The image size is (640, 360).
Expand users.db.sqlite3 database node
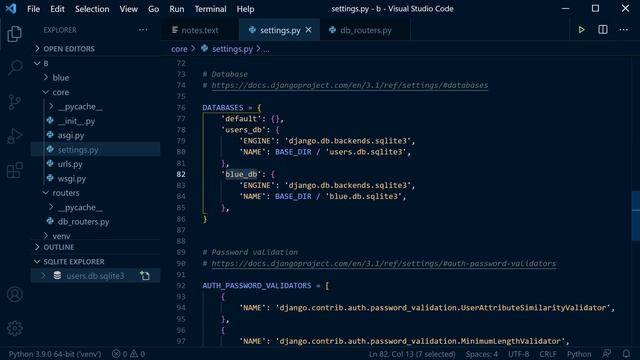click(x=44, y=276)
